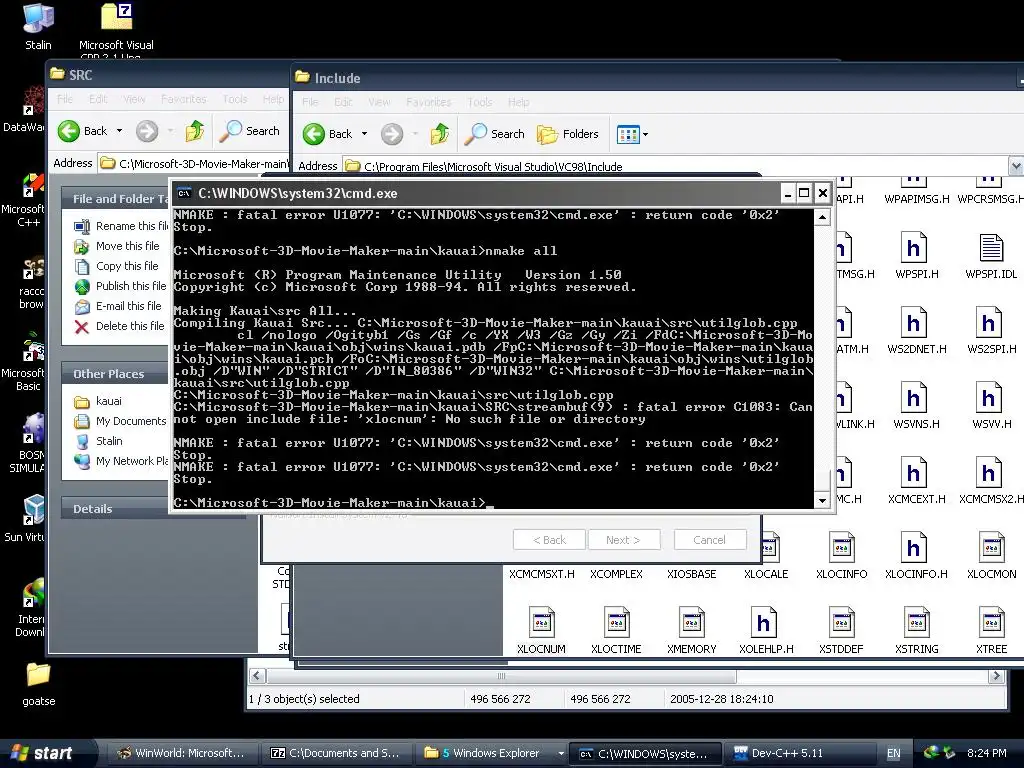Select the XOLEHLP.H file

[766, 632]
